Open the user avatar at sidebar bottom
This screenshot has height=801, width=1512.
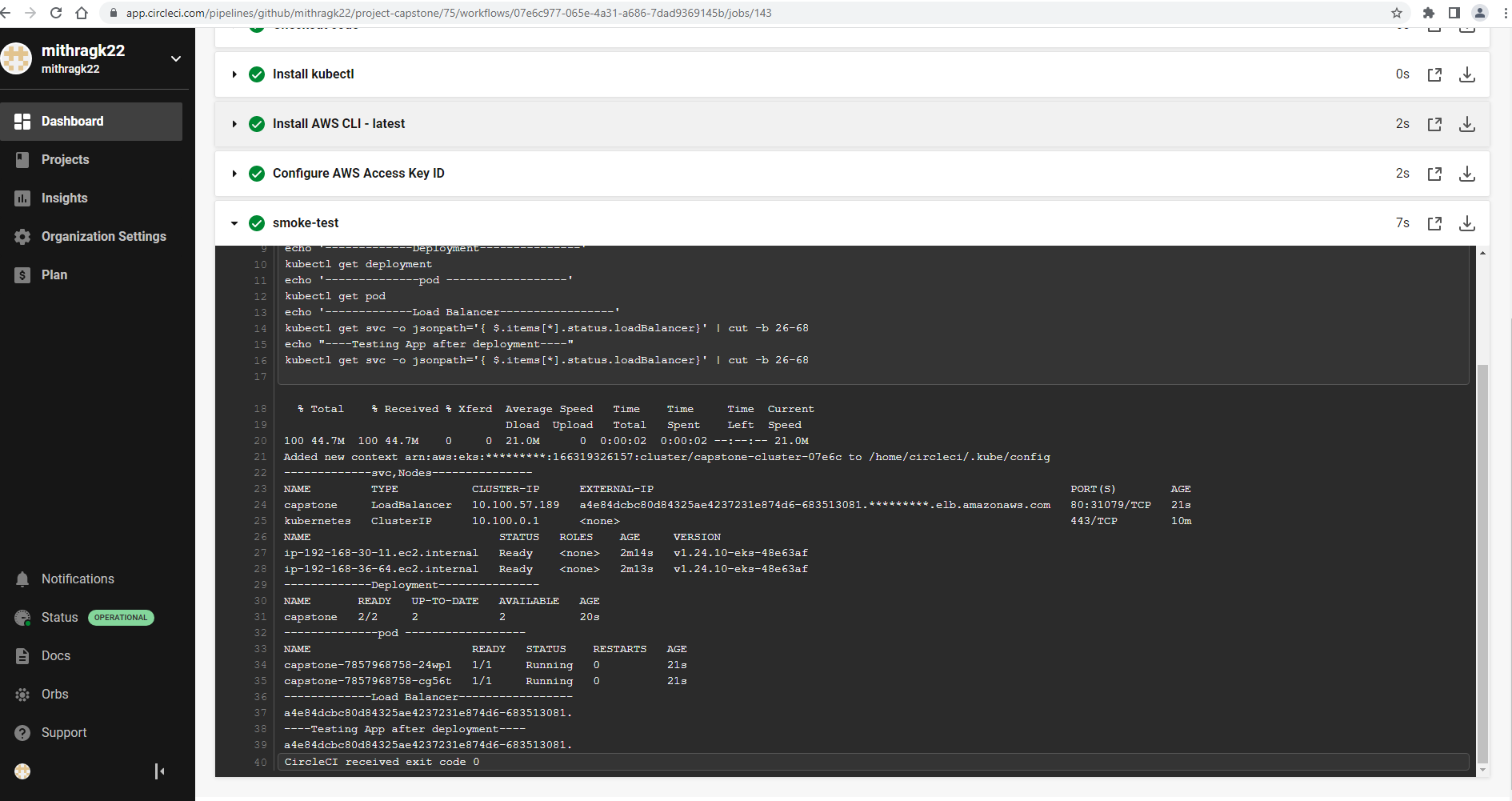coord(22,771)
